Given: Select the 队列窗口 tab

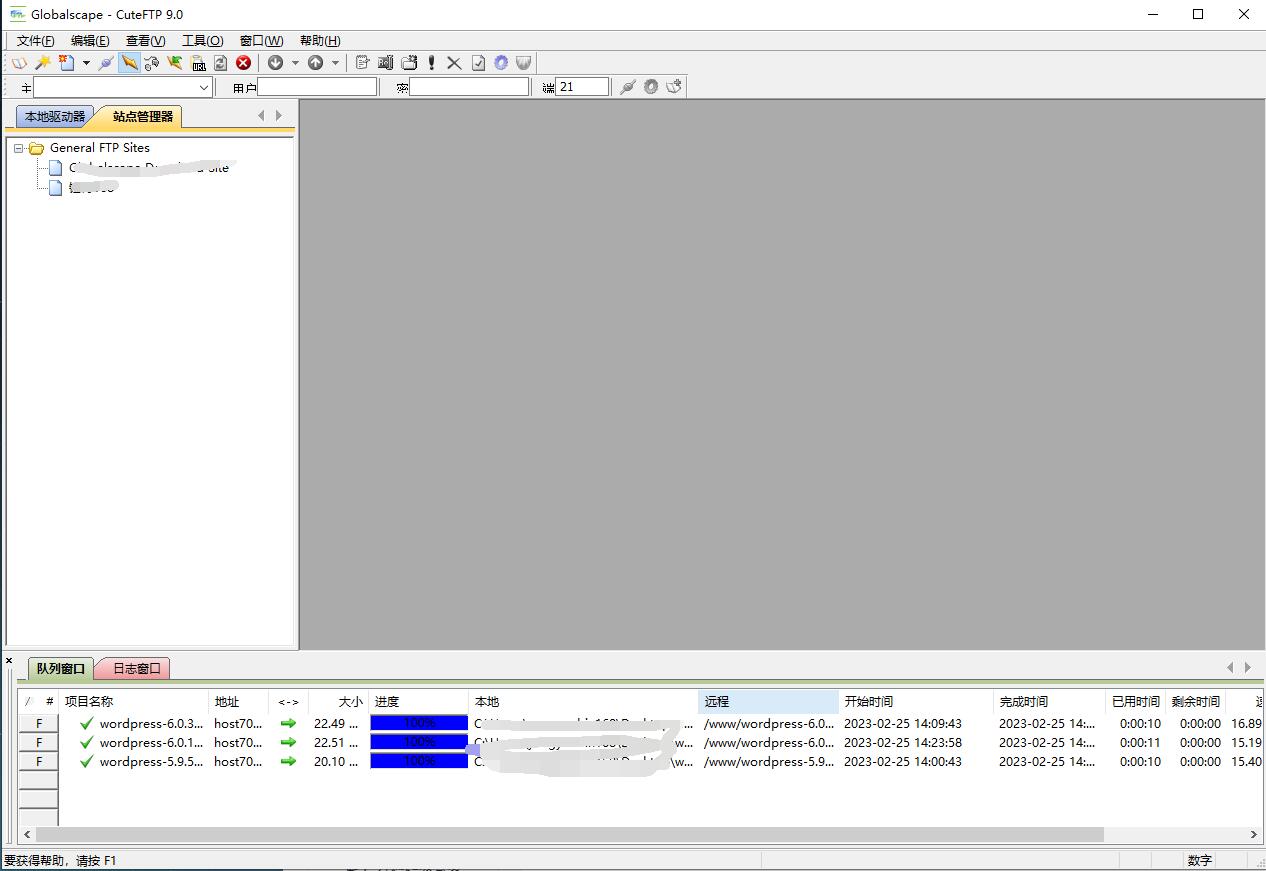Looking at the screenshot, I should (61, 668).
